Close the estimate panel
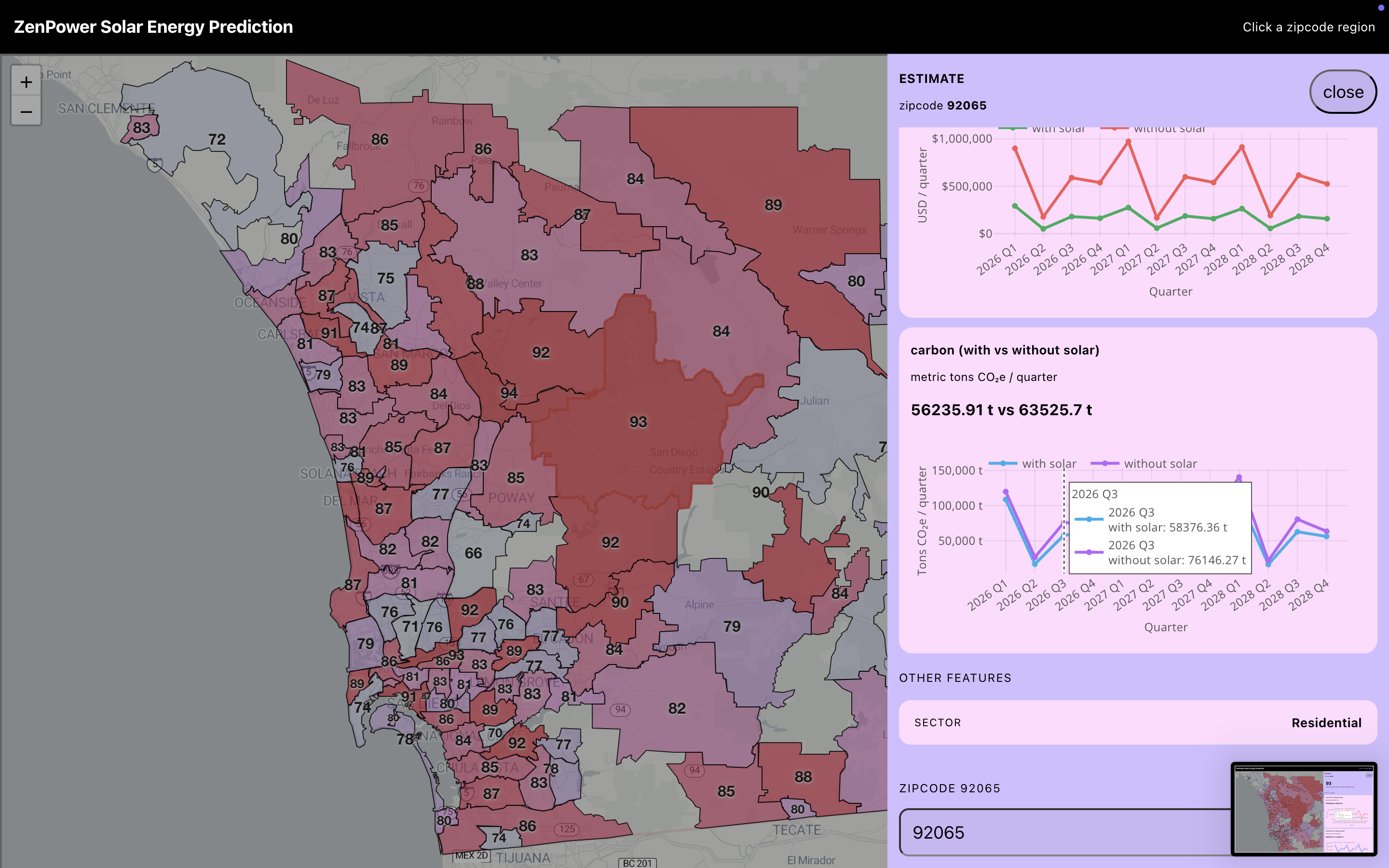The image size is (1389, 868). pos(1343,92)
